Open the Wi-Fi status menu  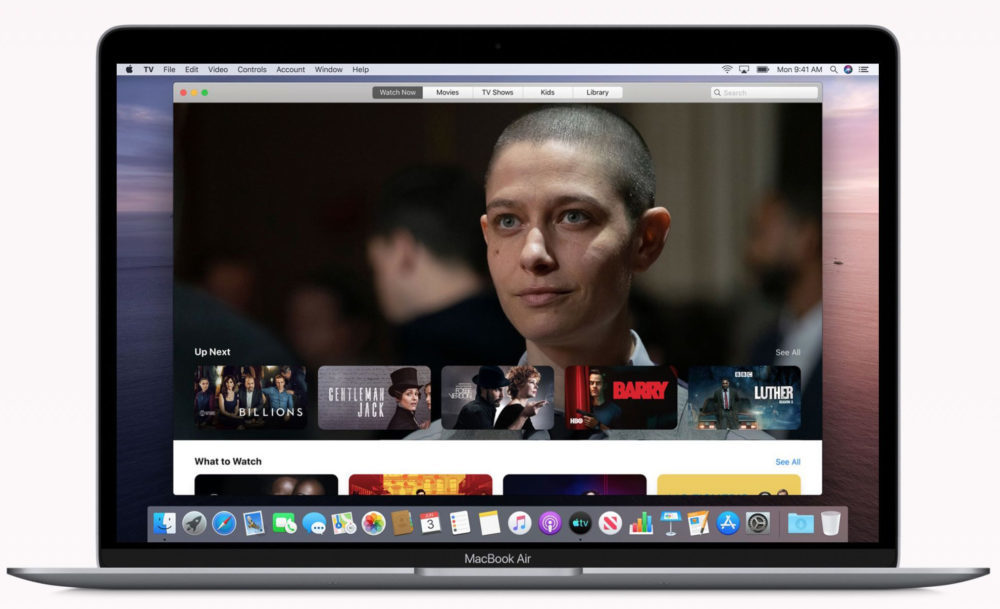[727, 70]
